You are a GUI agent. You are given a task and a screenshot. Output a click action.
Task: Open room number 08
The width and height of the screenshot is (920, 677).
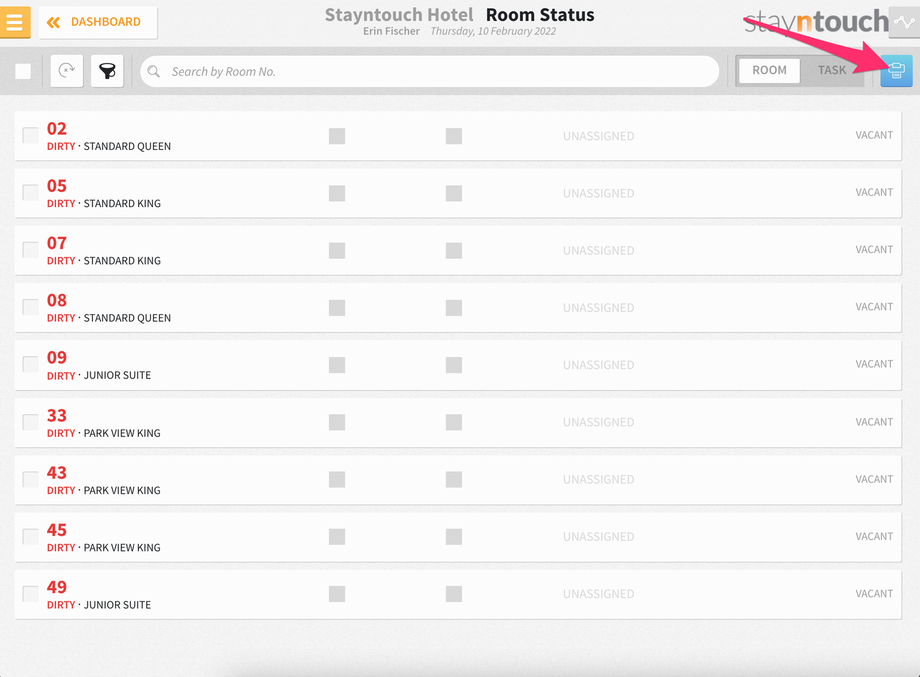(57, 300)
